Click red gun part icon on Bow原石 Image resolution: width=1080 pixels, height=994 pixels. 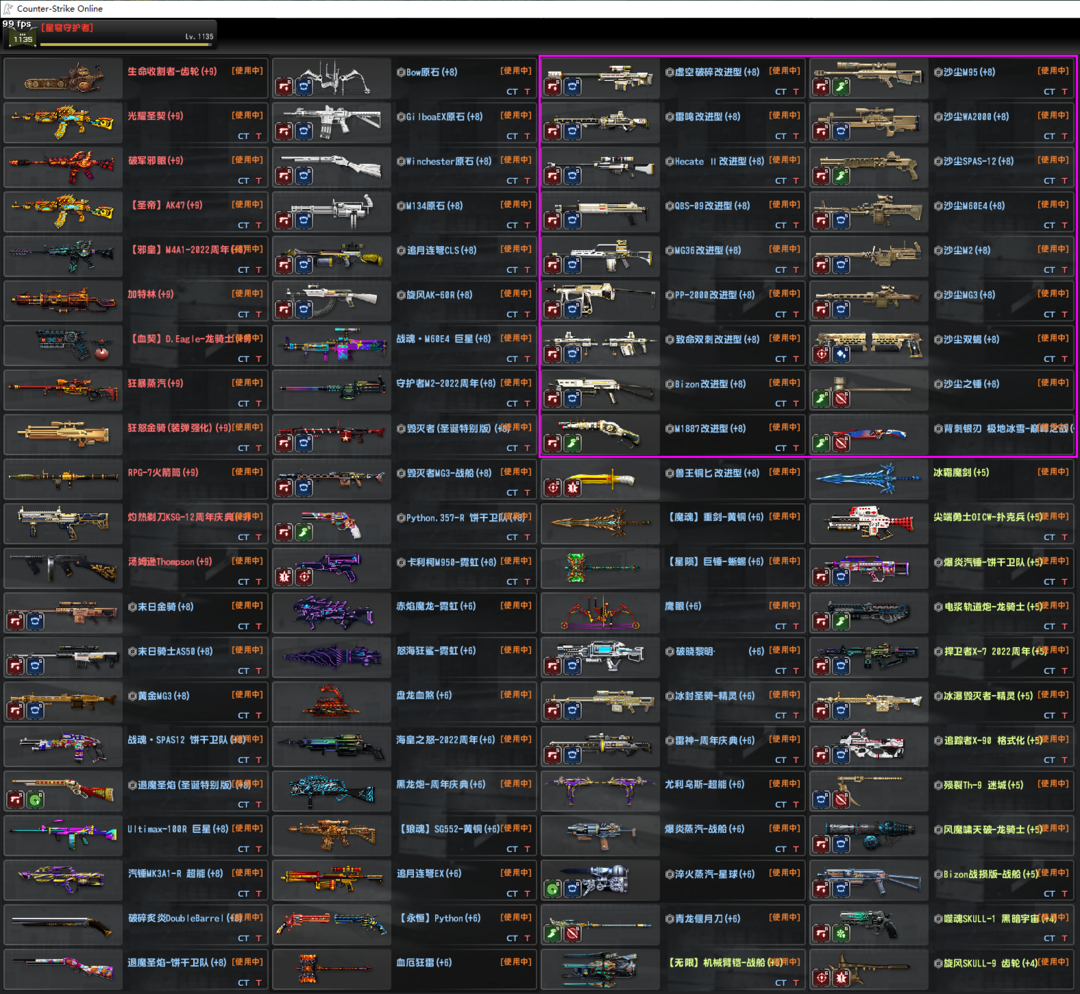point(284,88)
